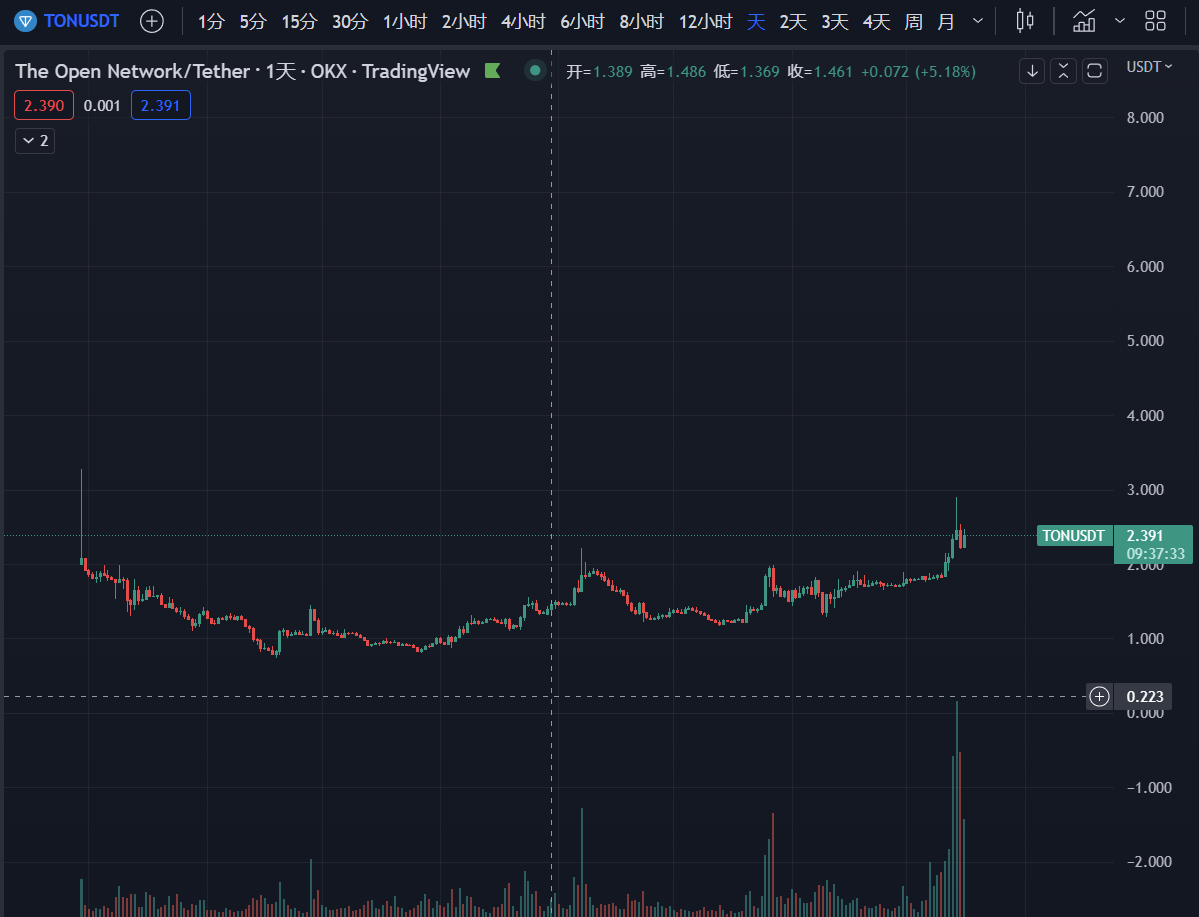Click the current price tag 2.391
The width and height of the screenshot is (1199, 917).
click(1154, 544)
